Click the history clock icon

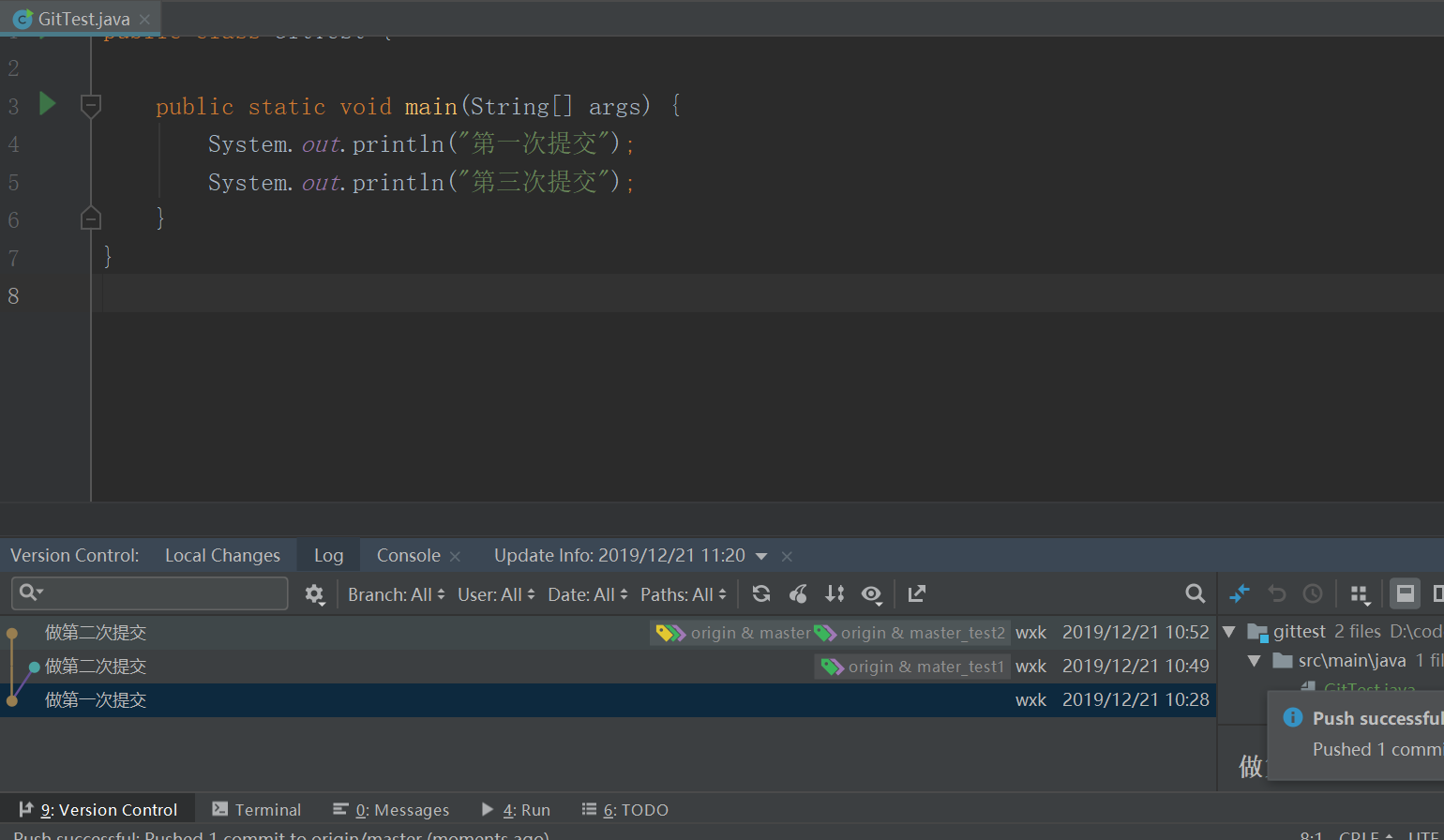[x=1313, y=593]
